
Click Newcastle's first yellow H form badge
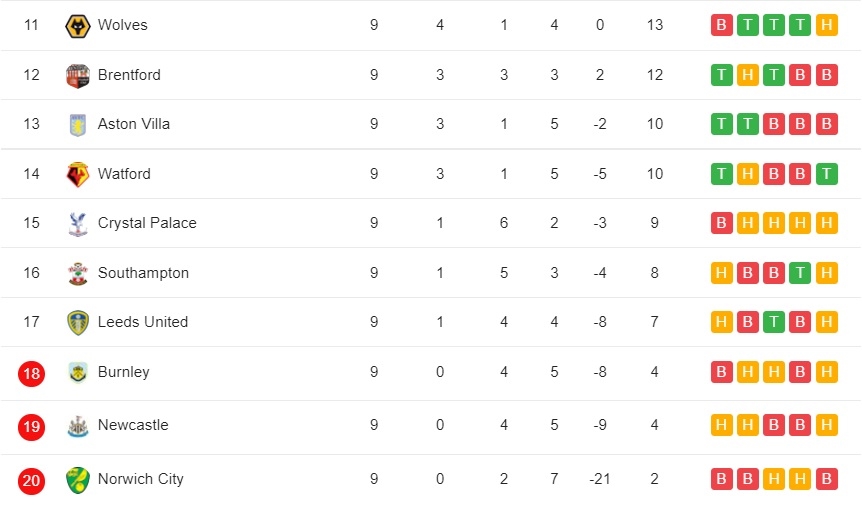pyautogui.click(x=721, y=425)
